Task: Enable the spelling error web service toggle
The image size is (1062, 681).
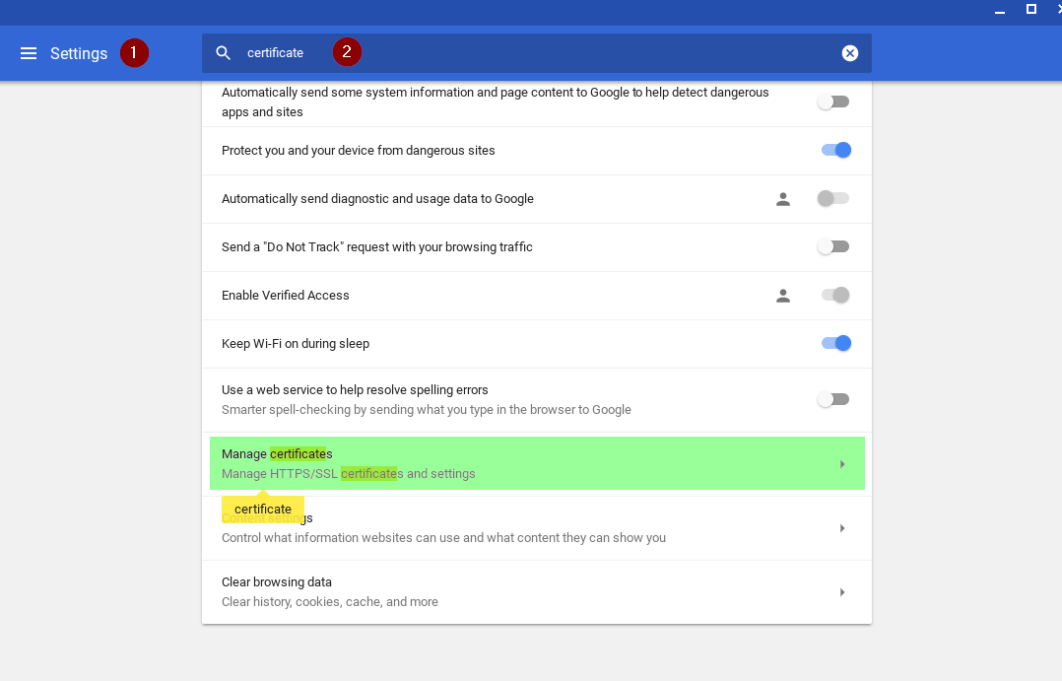Action: click(x=833, y=398)
